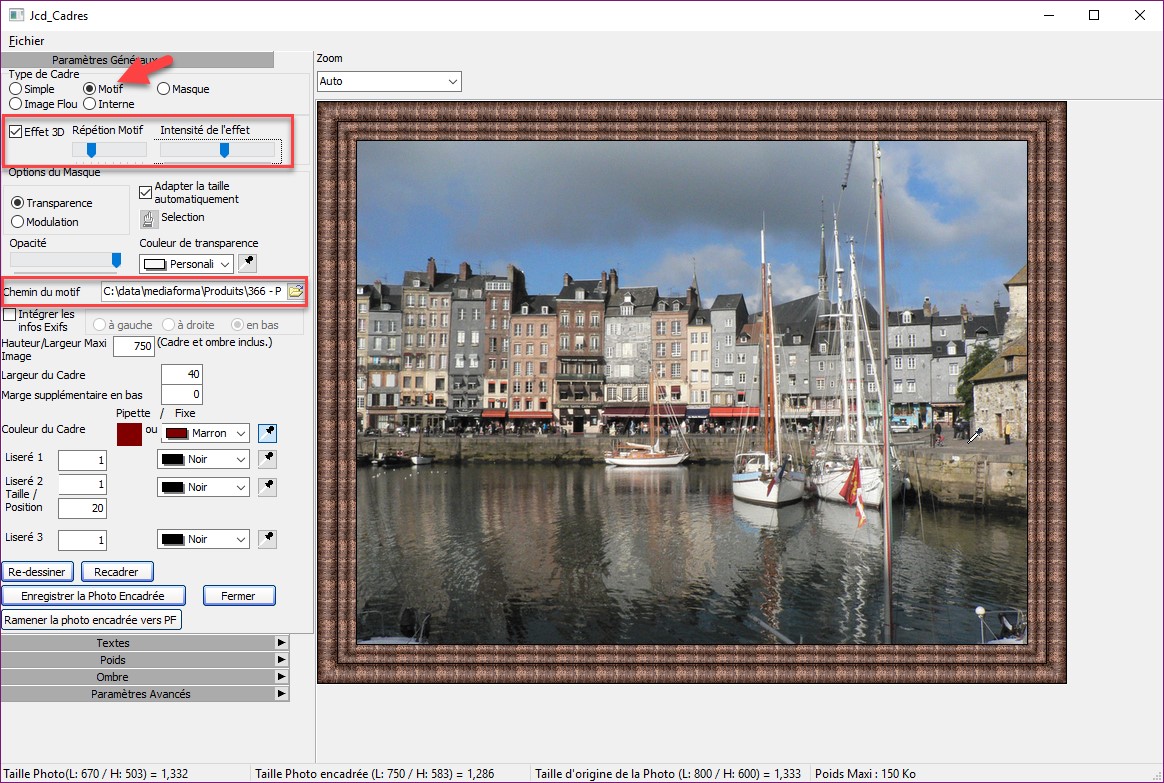Click the Largeur du Cadre input field

click(x=181, y=375)
